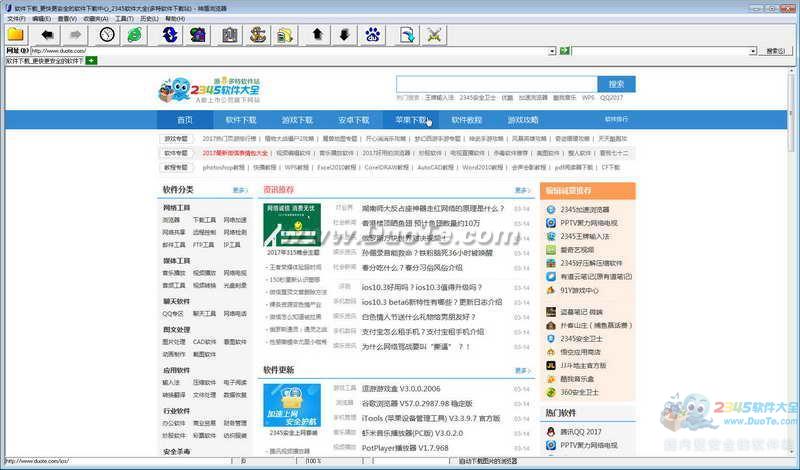The image size is (800, 470).
Task: Click the 软件排行 link in blue nav bar
Action: pyautogui.click(x=616, y=119)
